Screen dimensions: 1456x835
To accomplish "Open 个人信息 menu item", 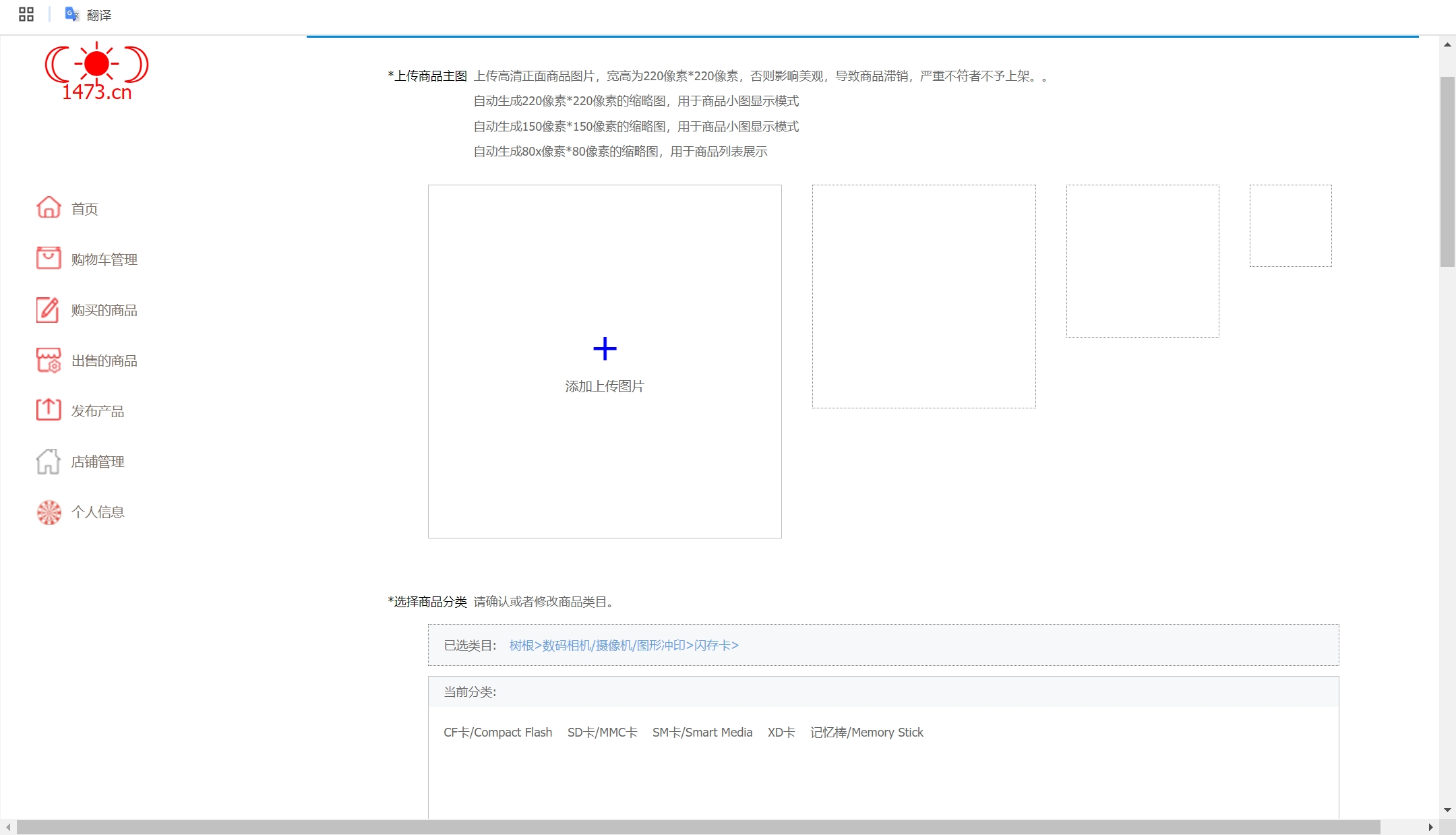I will [98, 512].
